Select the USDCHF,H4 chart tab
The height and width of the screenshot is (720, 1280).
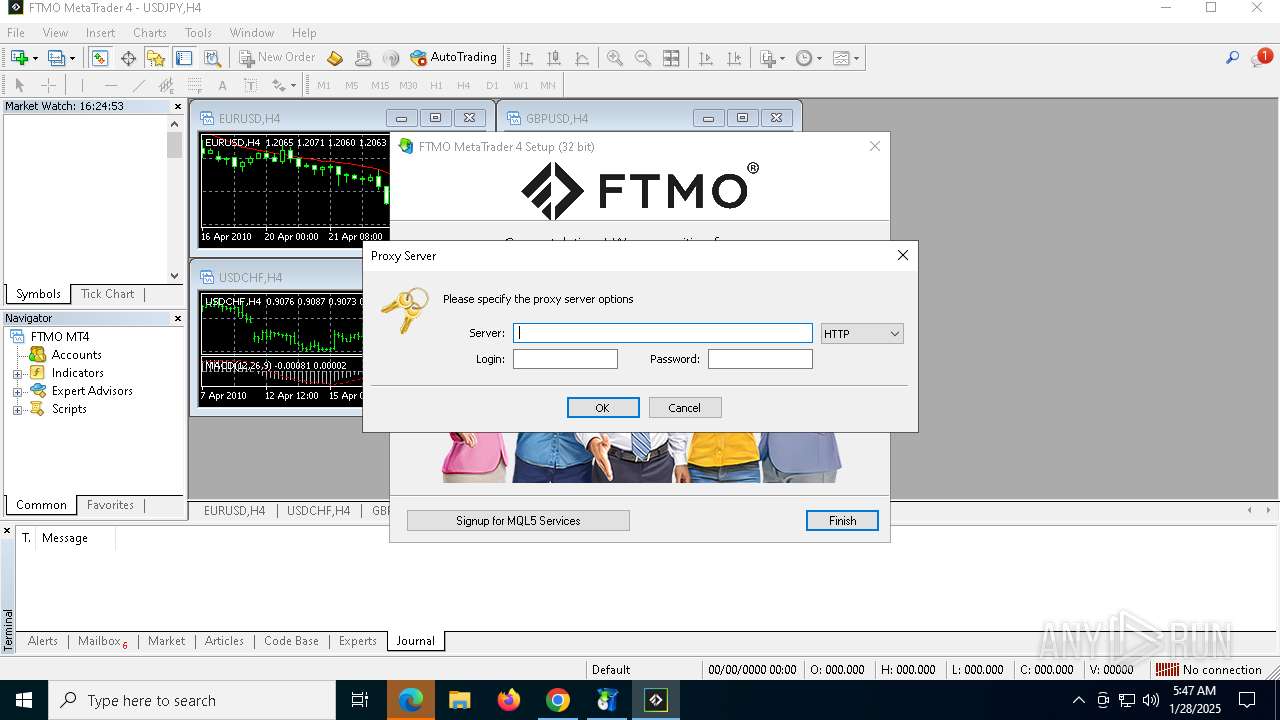(x=318, y=510)
